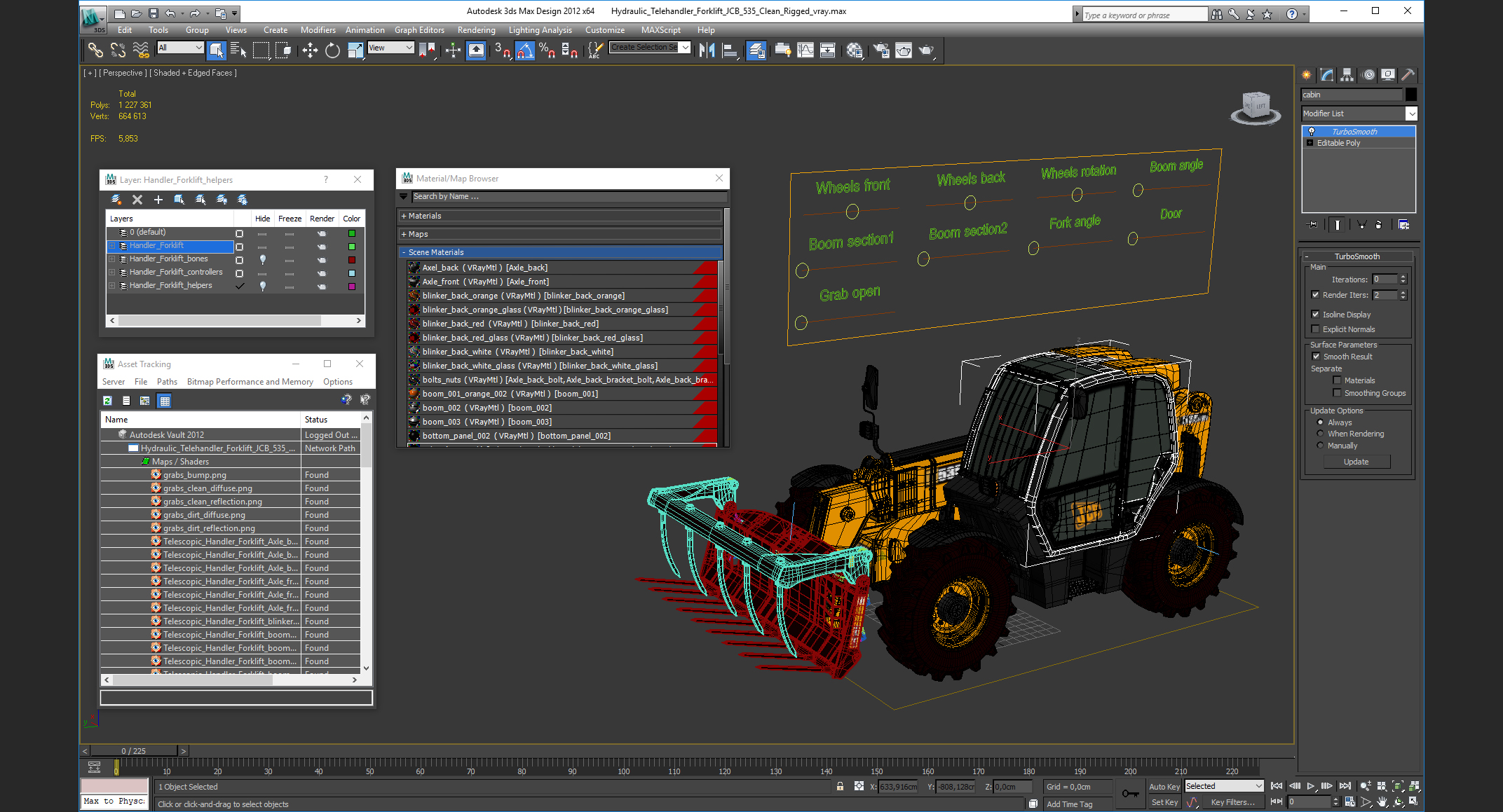This screenshot has height=812, width=1503.
Task: Toggle Render Iters checkbox
Action: [1315, 295]
